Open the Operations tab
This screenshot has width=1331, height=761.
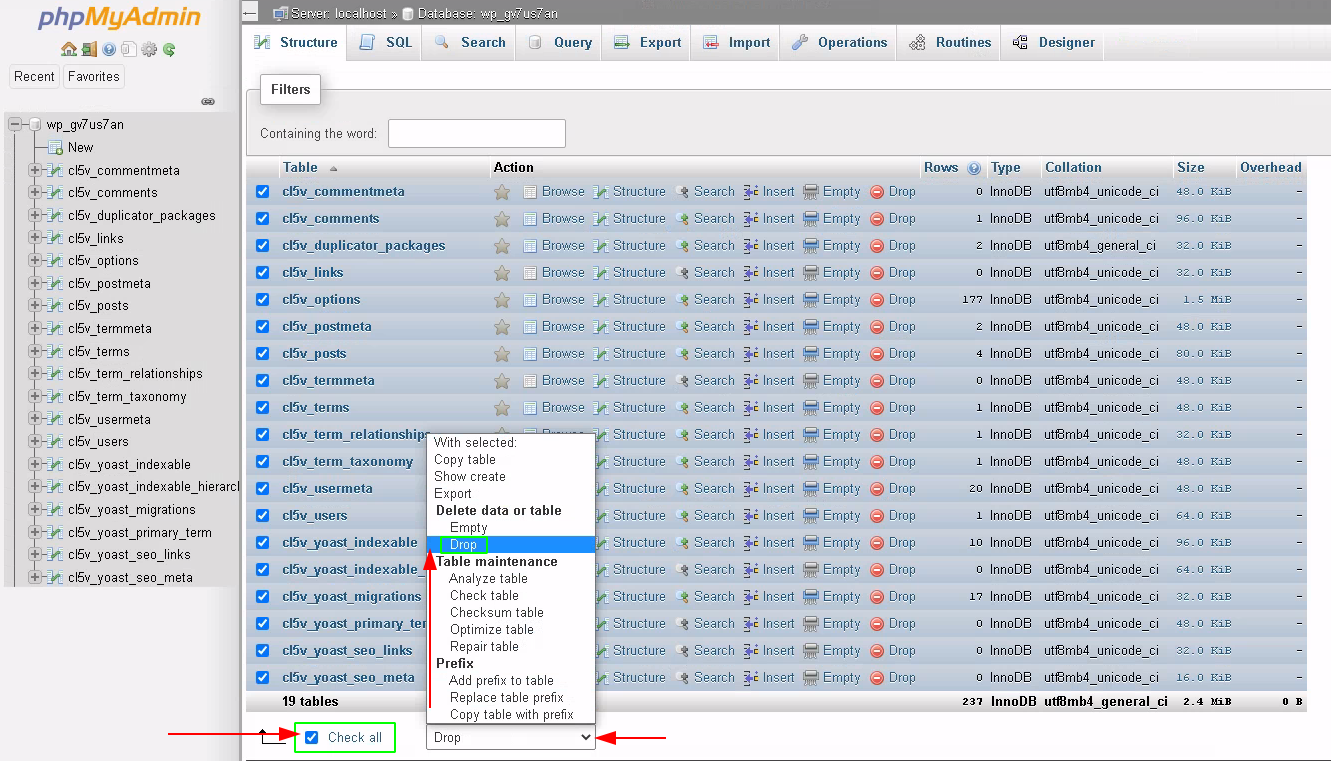[x=839, y=43]
